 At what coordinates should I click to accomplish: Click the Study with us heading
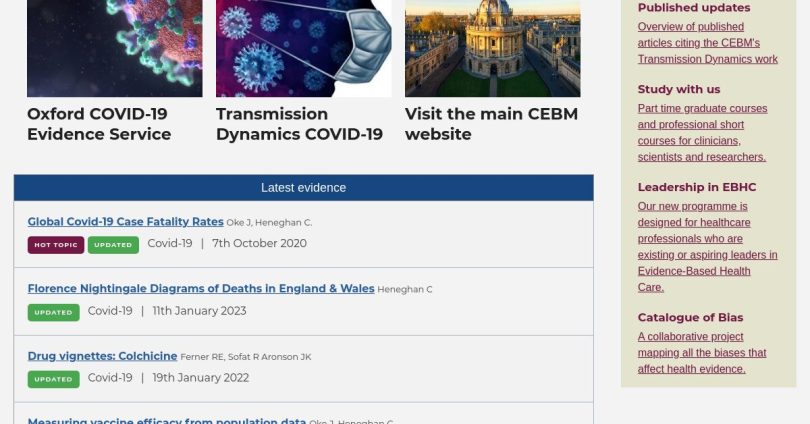coord(679,89)
